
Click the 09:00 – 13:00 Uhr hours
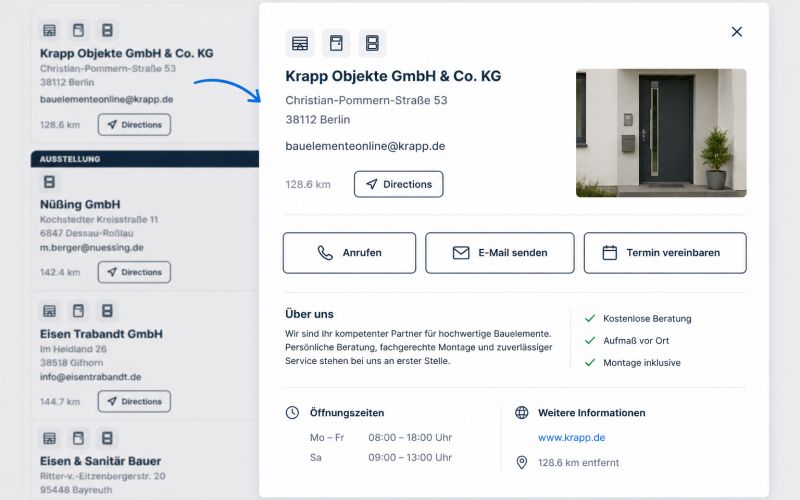pos(410,457)
